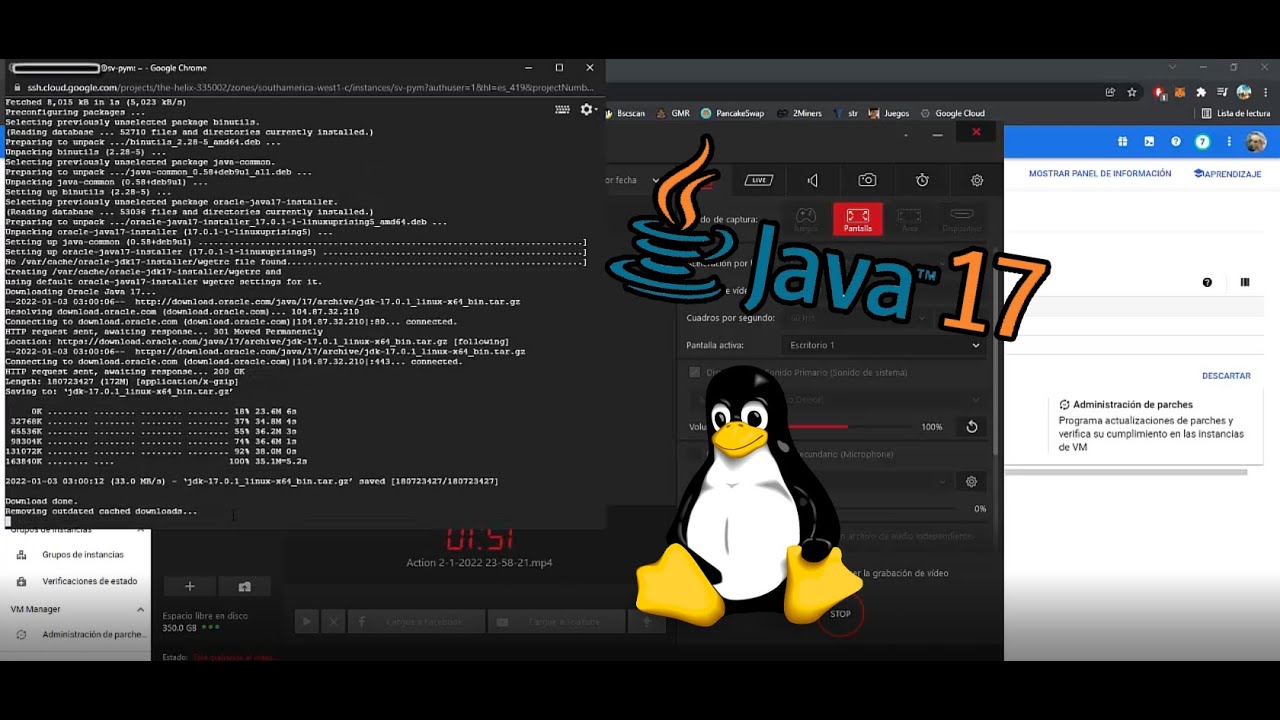
Task: Stop recording with STOP button
Action: tap(840, 613)
